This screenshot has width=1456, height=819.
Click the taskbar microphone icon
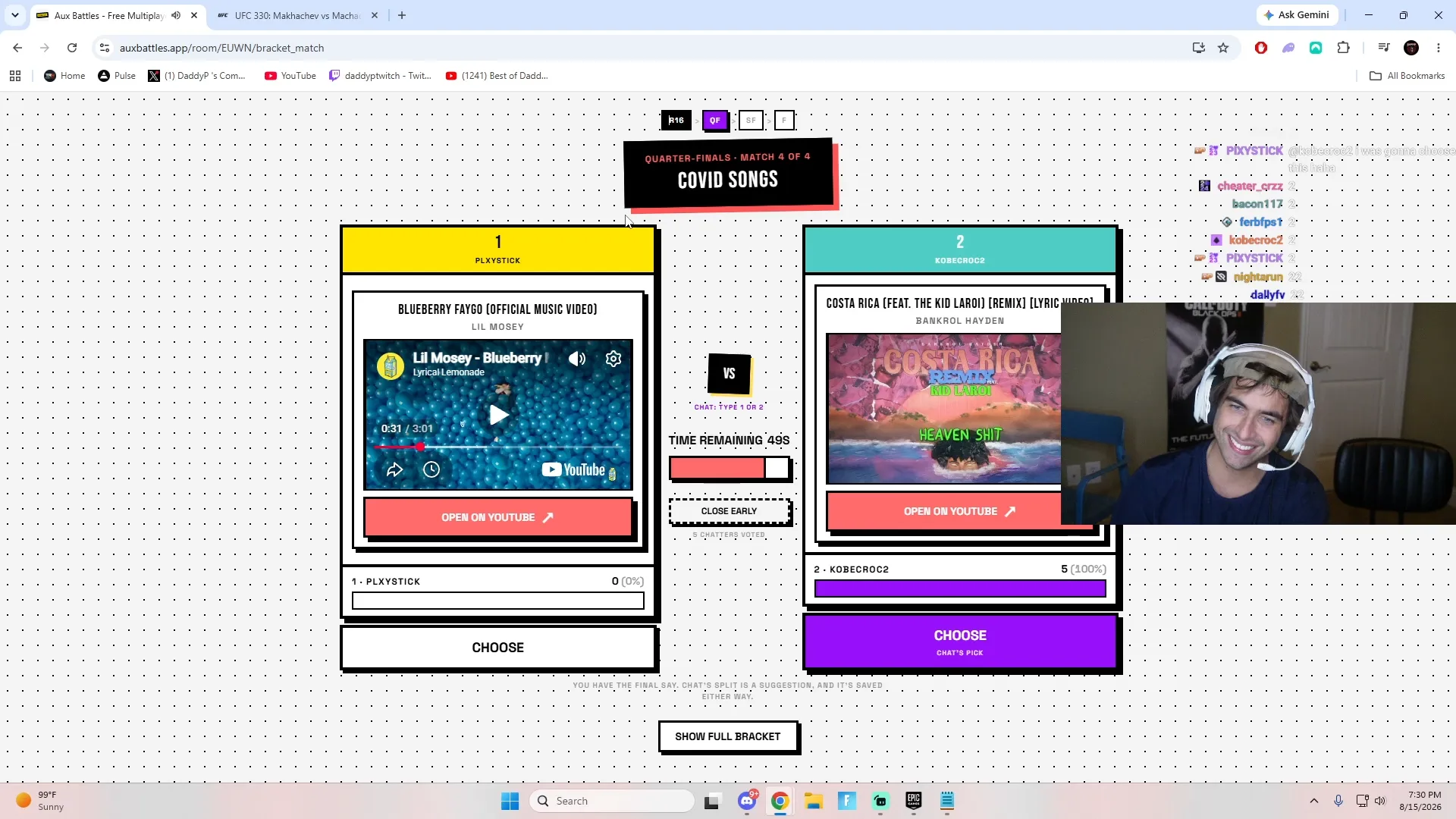click(1338, 801)
